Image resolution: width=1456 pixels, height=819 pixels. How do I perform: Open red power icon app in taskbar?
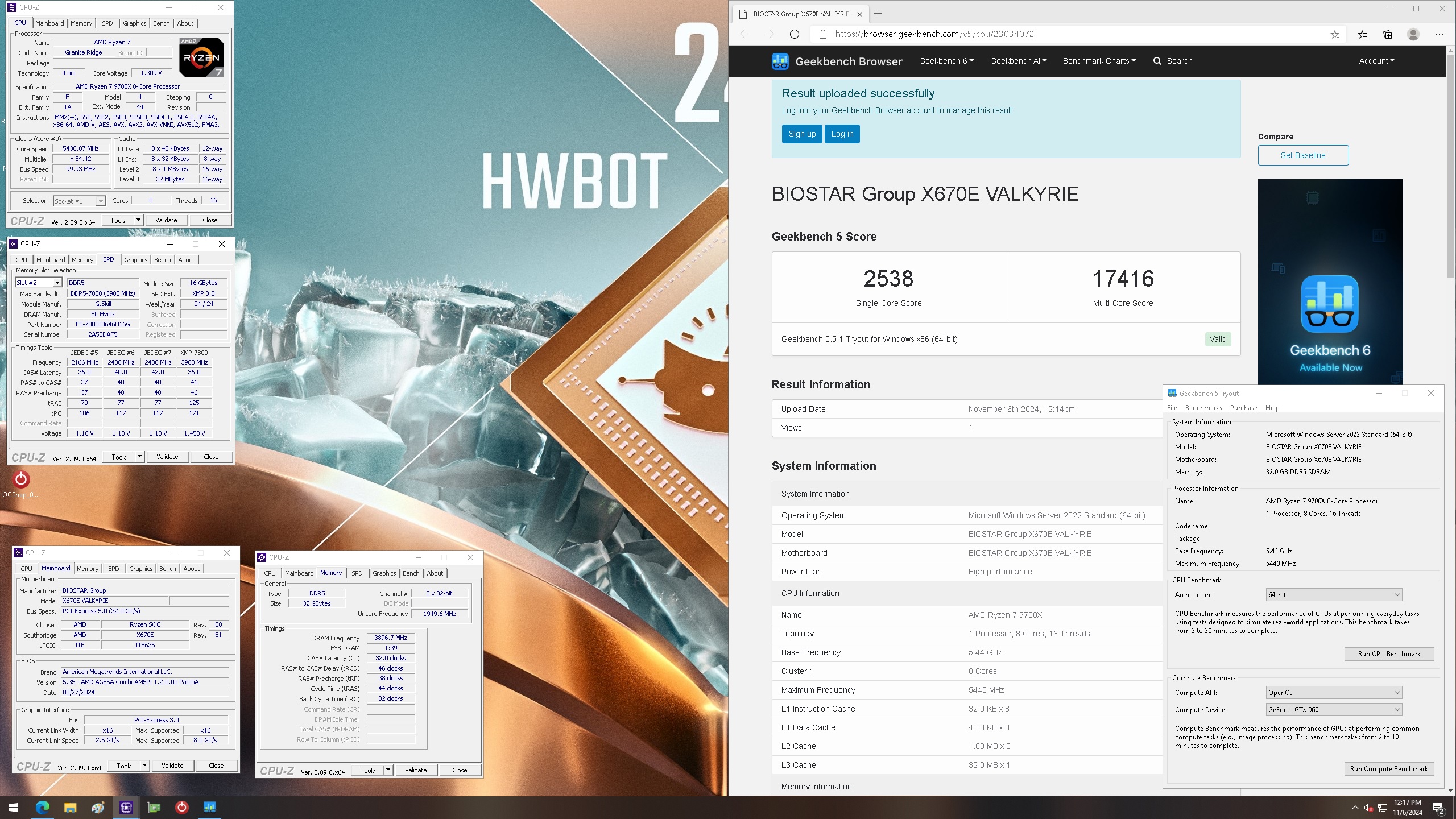[182, 807]
